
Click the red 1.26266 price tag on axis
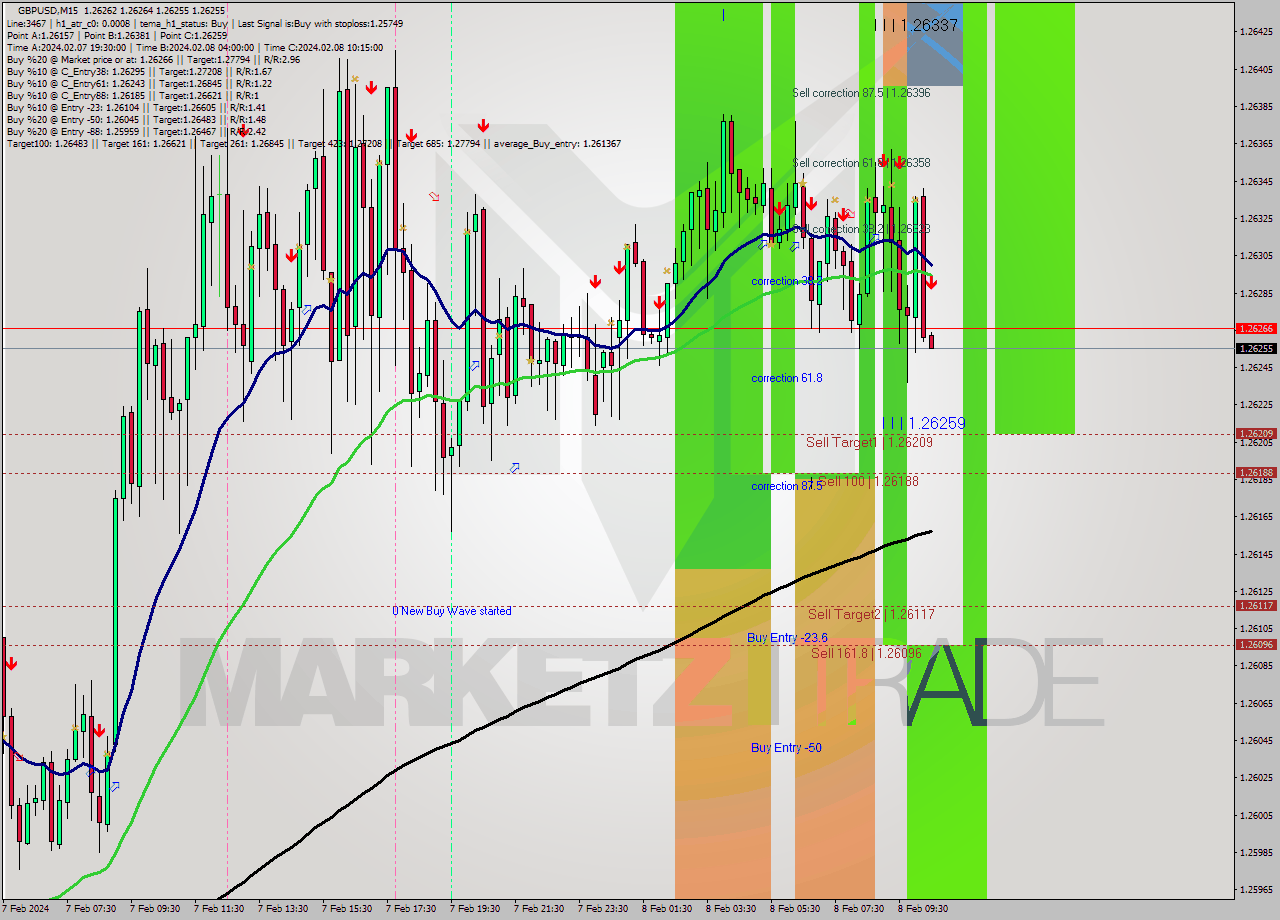coord(1255,328)
